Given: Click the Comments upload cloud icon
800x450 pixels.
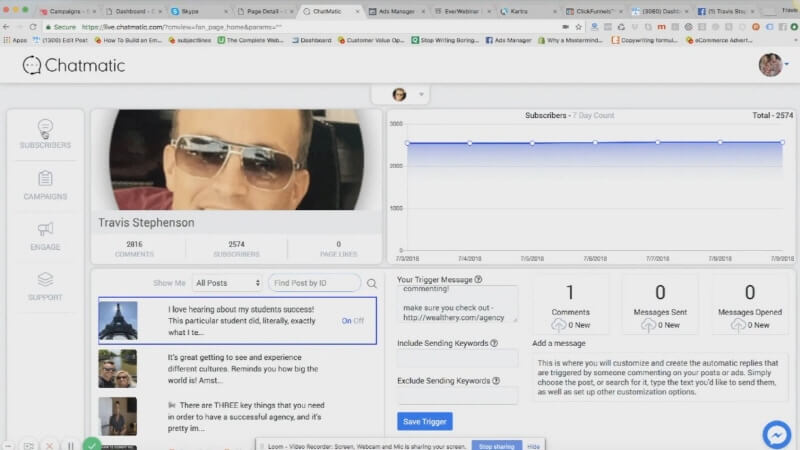Looking at the screenshot, I should click(x=558, y=325).
